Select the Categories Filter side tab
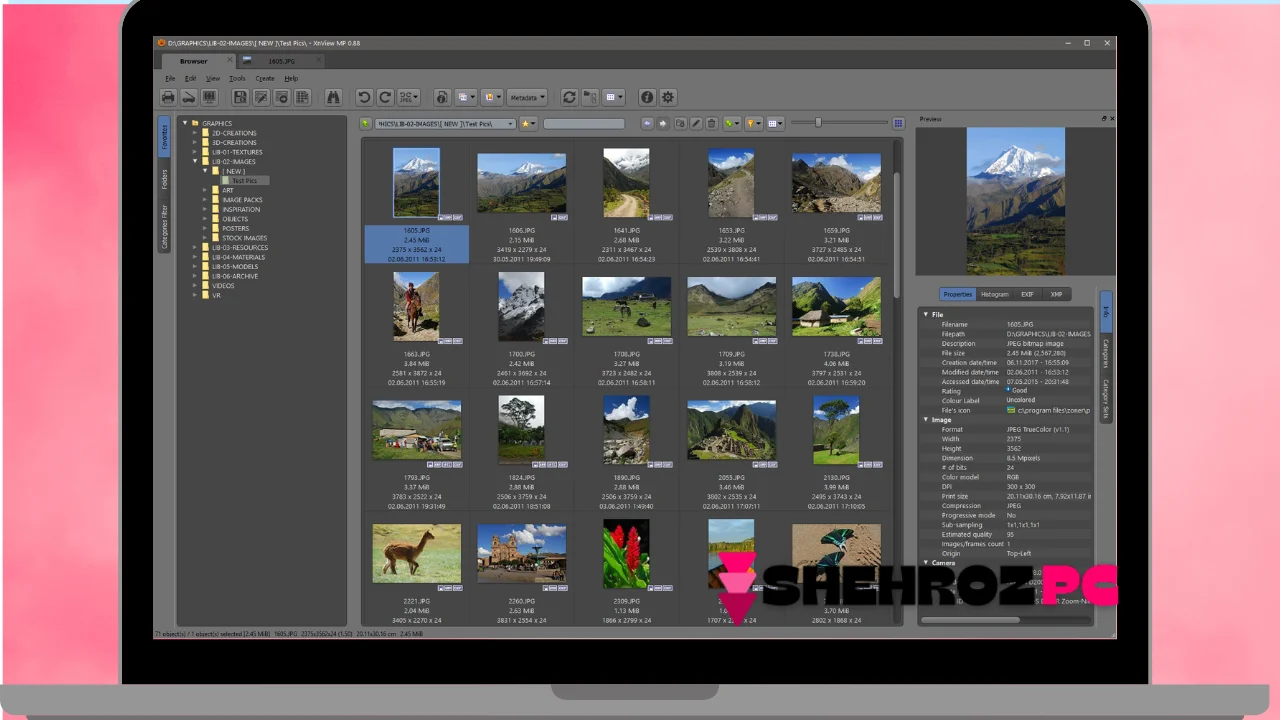The height and width of the screenshot is (720, 1280). 164,226
